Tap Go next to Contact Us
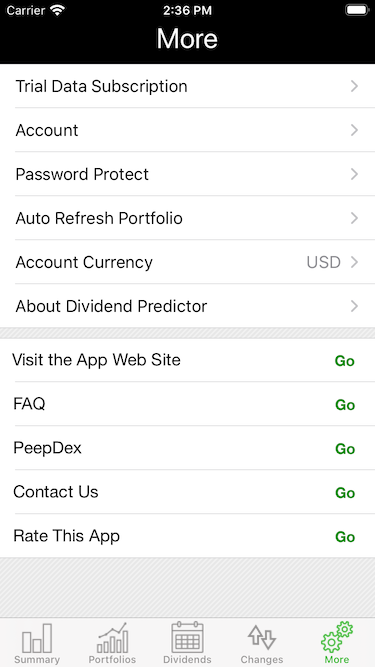Image resolution: width=375 pixels, height=667 pixels. pos(345,493)
